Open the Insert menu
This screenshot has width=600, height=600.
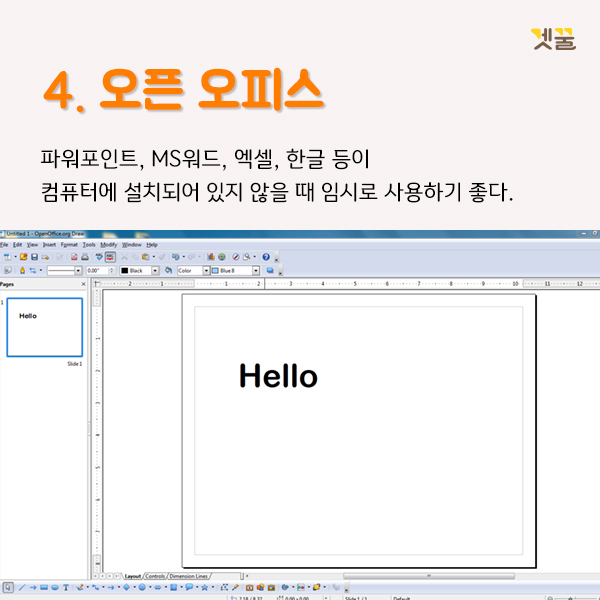pyautogui.click(x=49, y=245)
